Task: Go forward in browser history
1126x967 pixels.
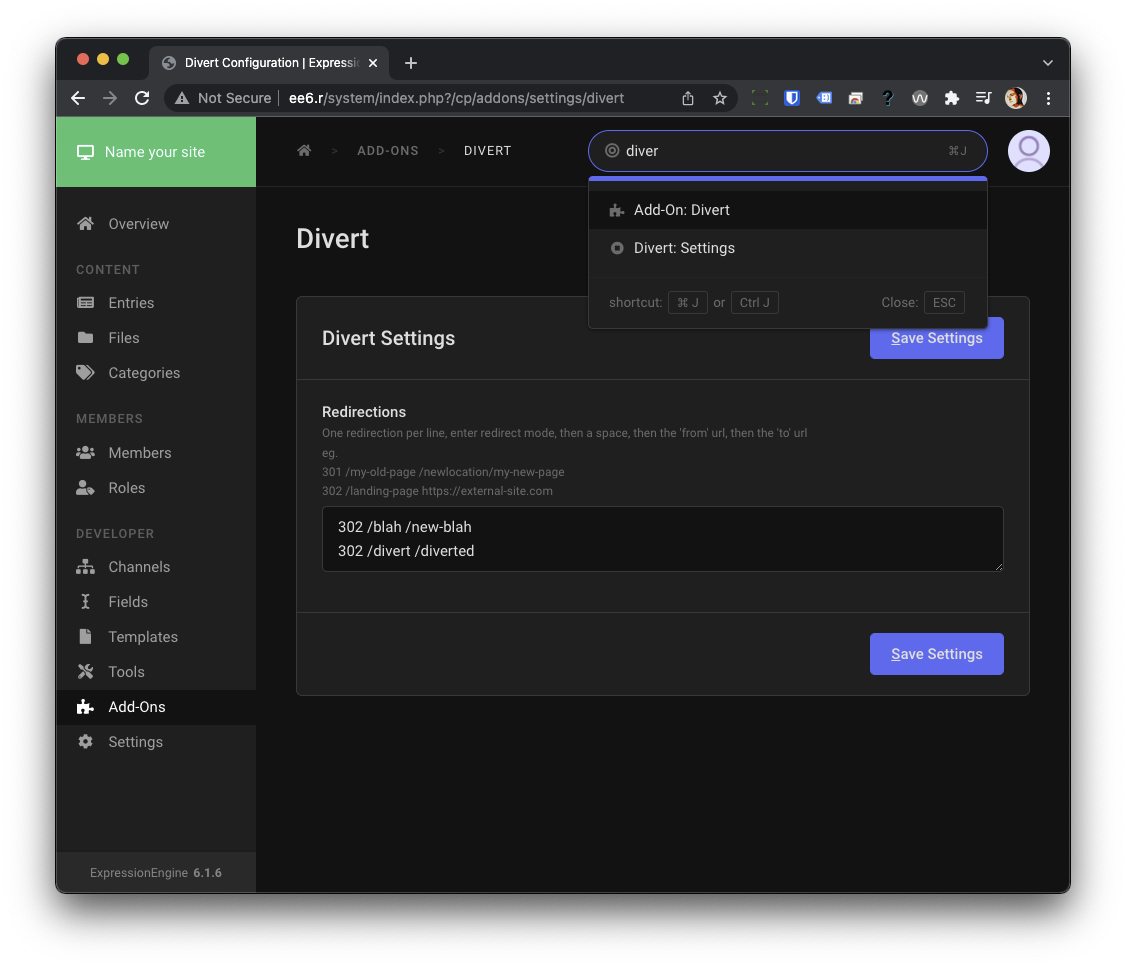Action: coord(110,98)
